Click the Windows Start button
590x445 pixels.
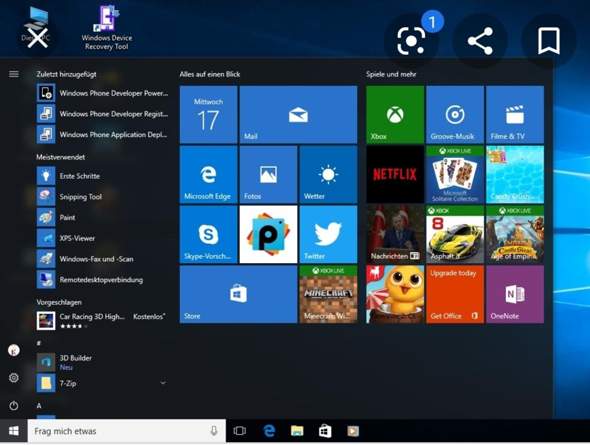(14, 431)
